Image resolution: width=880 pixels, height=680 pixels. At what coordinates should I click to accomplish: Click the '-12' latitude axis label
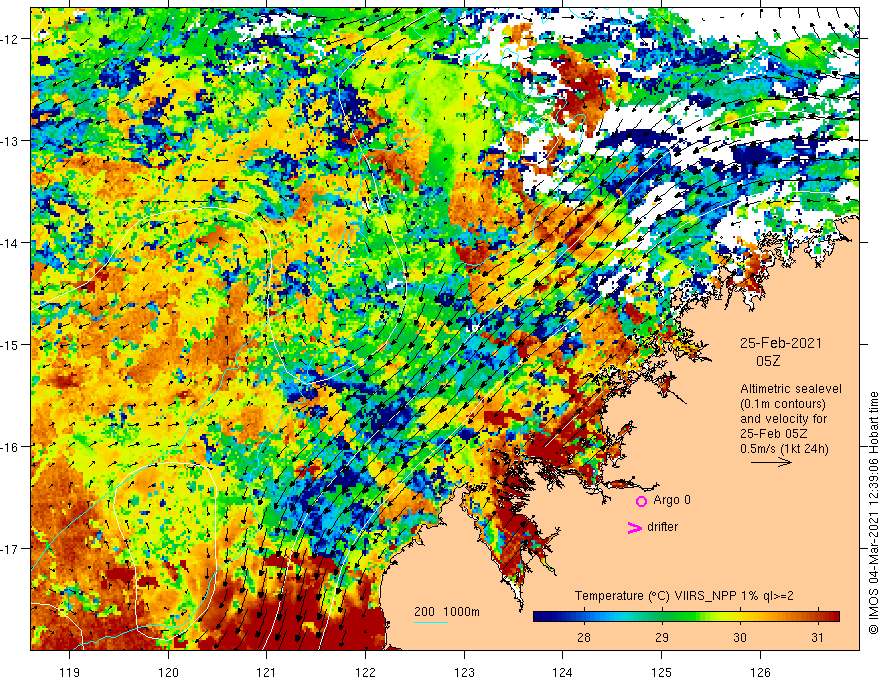click(10, 39)
